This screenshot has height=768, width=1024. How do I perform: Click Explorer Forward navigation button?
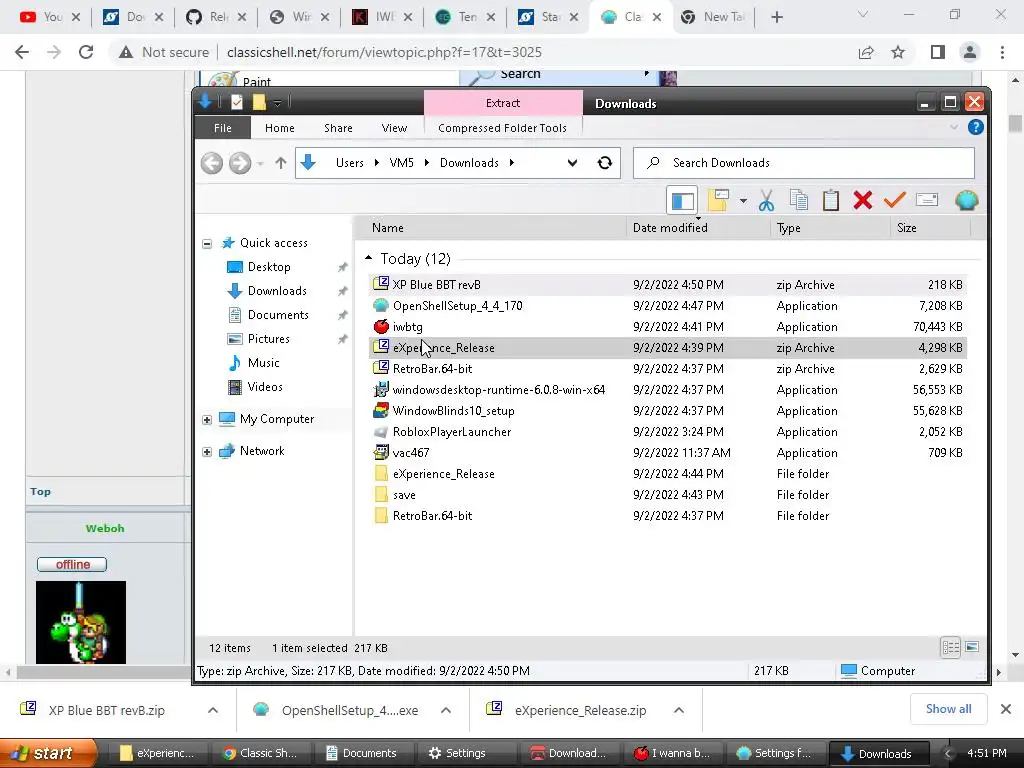point(240,163)
